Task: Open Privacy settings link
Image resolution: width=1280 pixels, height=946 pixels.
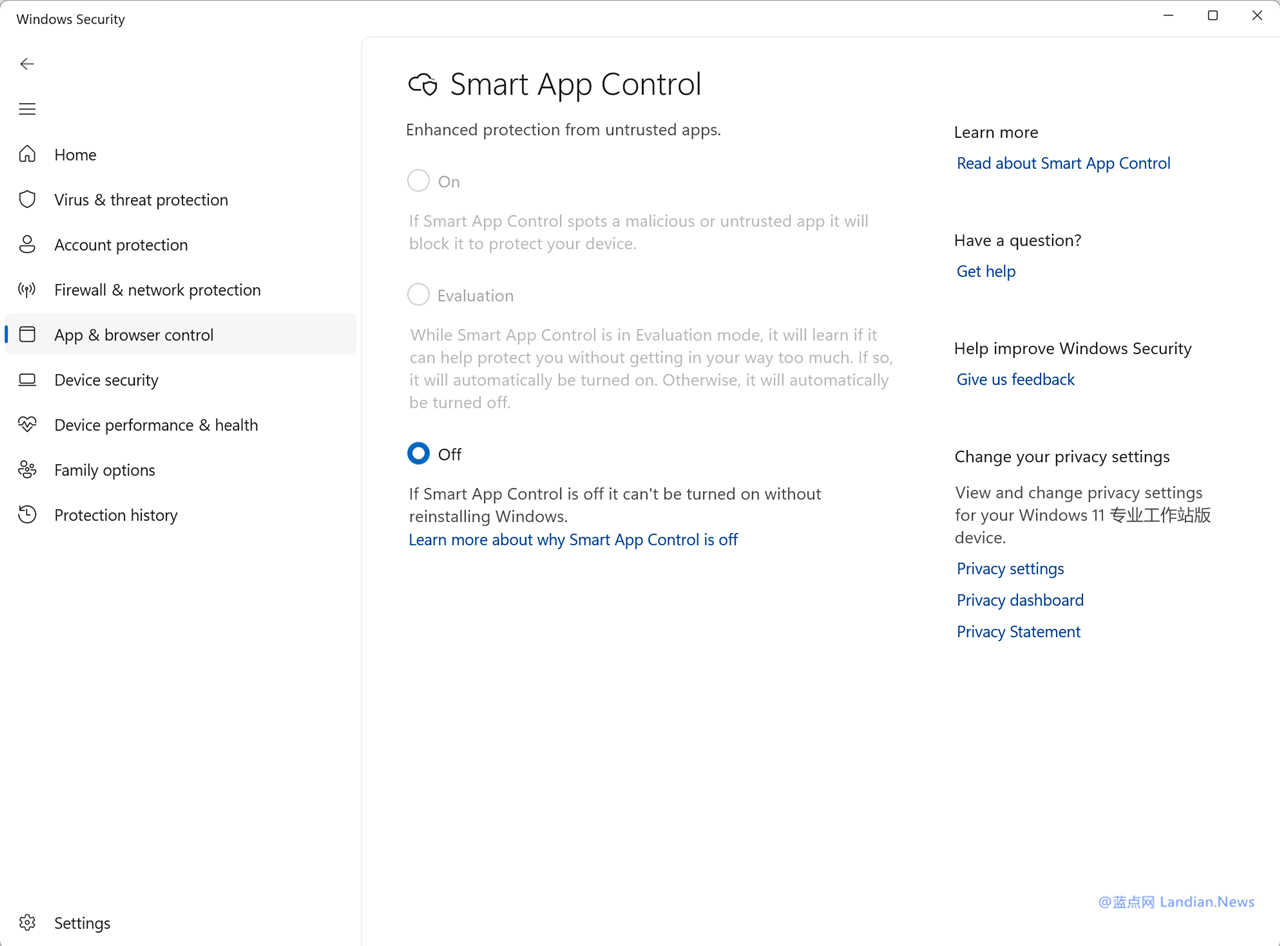Action: tap(1010, 568)
